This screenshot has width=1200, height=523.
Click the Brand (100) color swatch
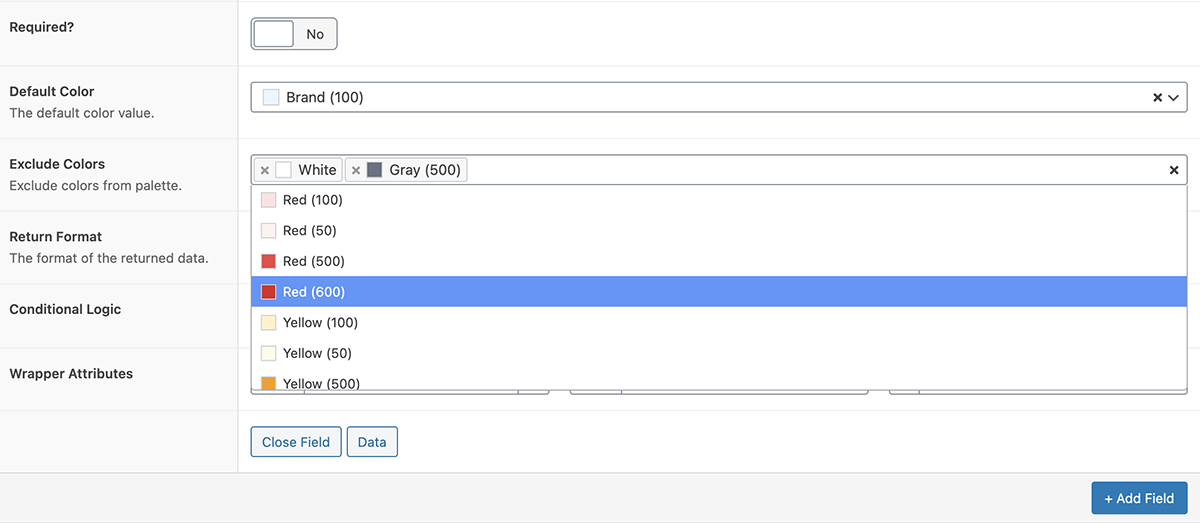(271, 98)
